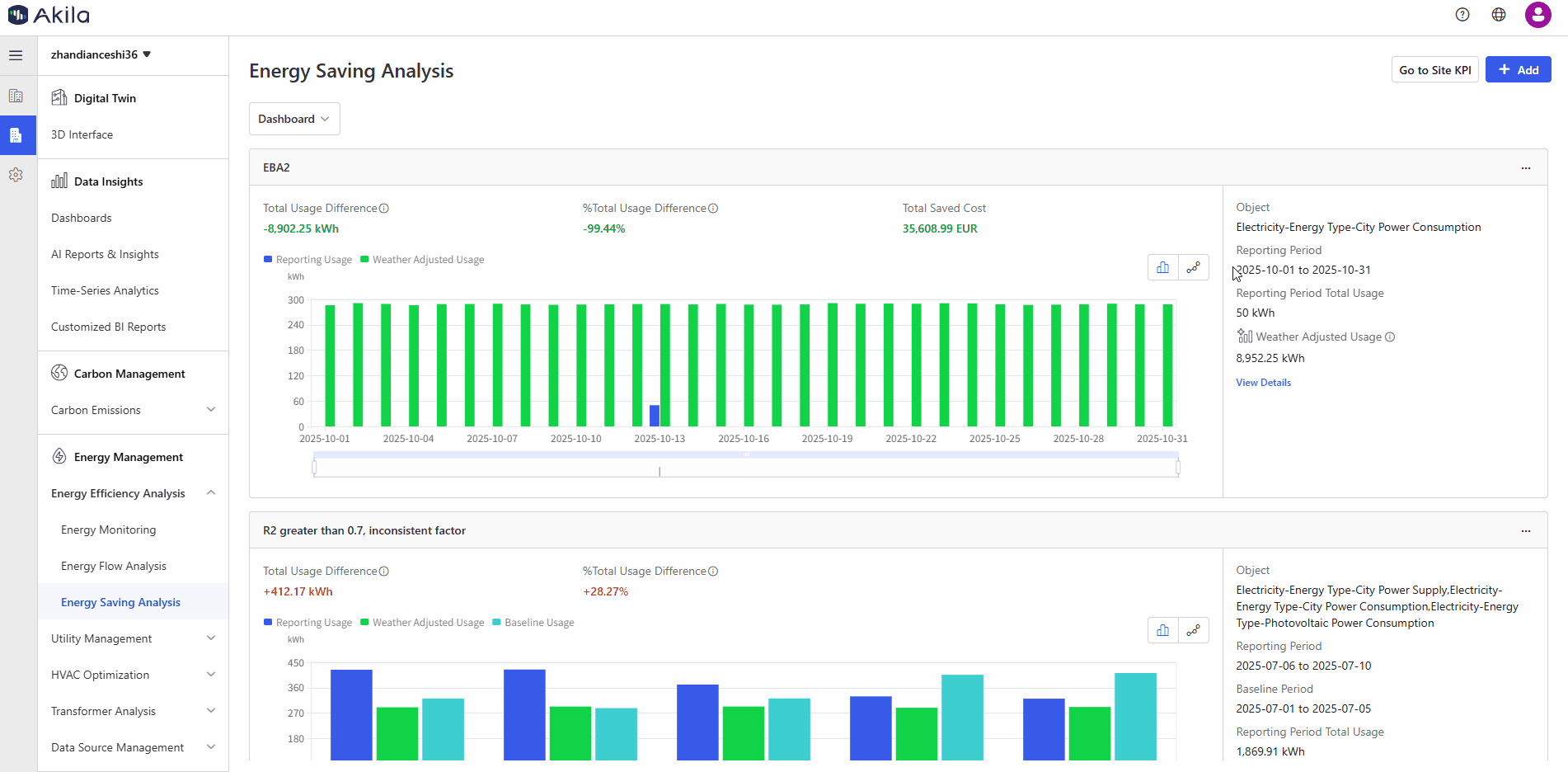Open the Dashboard dropdown

coord(293,119)
